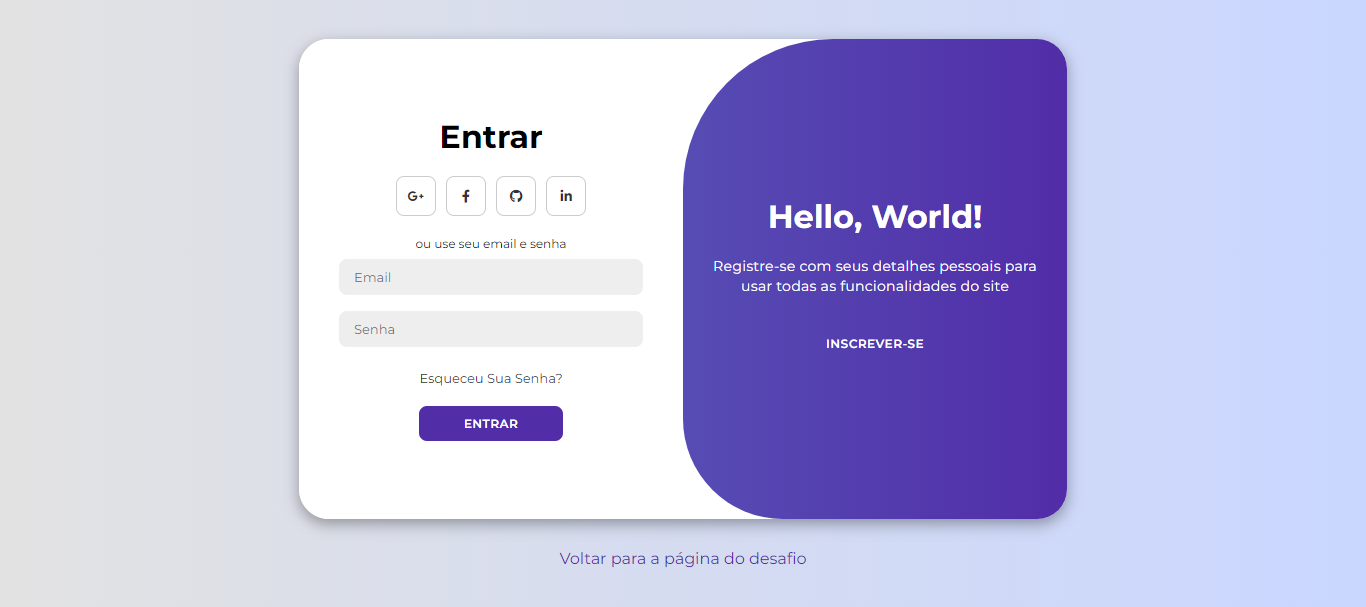This screenshot has height=607, width=1366.
Task: Click inside the email address box
Action: coord(490,277)
